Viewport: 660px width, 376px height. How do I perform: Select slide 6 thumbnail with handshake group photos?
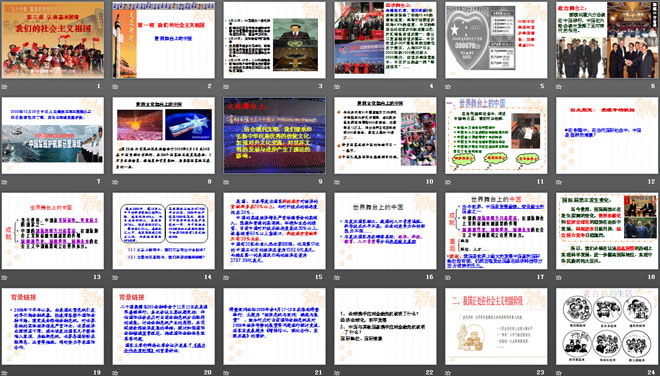(607, 40)
